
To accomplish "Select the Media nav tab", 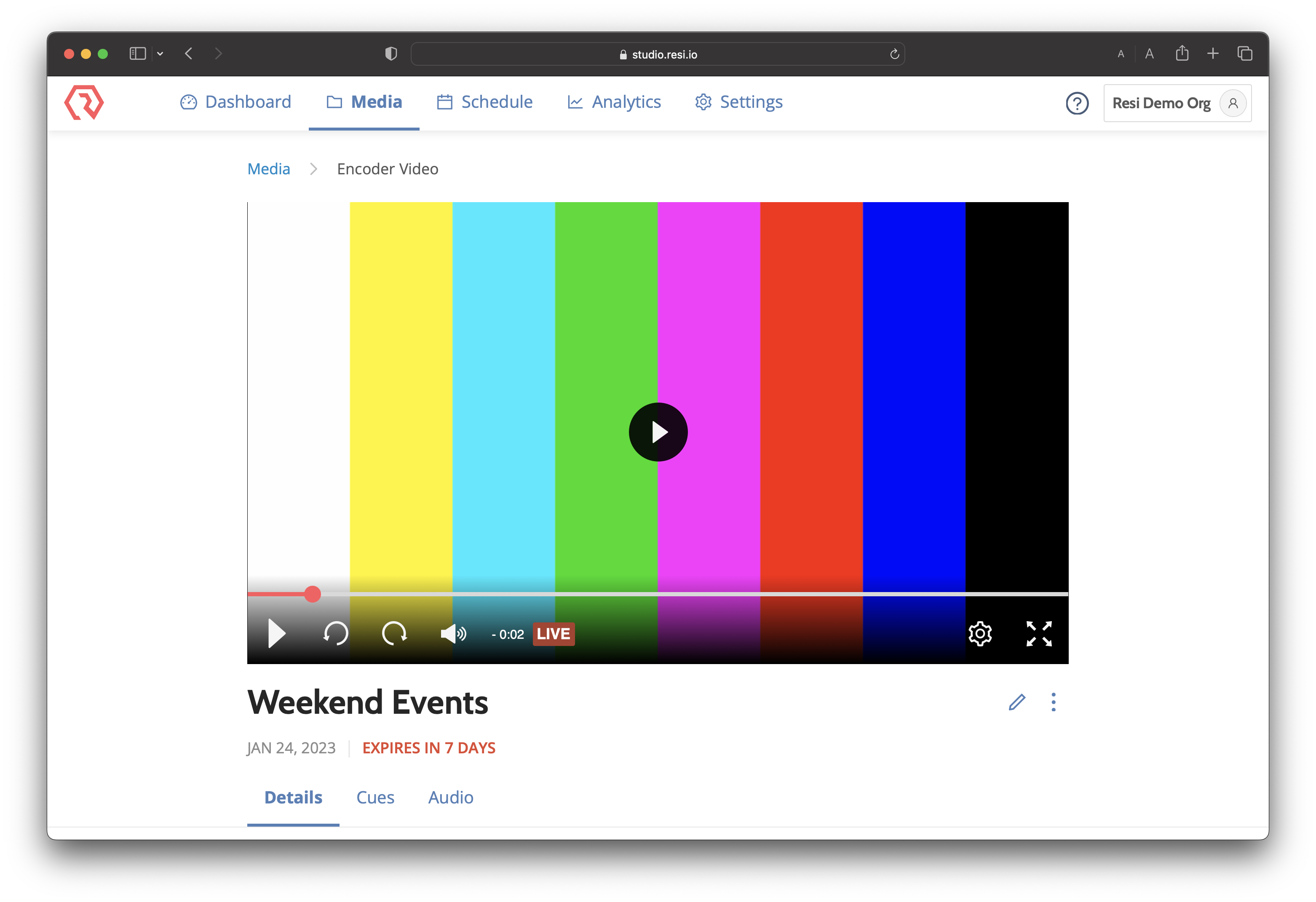I will tap(364, 102).
